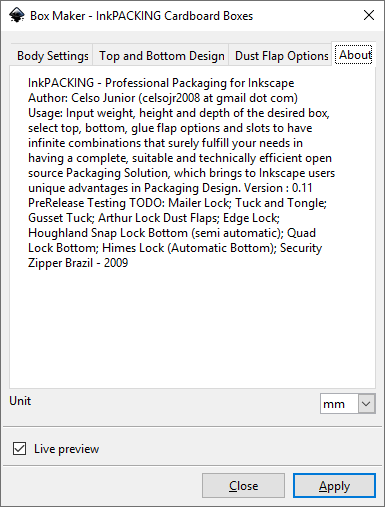The image size is (385, 507).
Task: Click the mm unit value field
Action: tap(339, 404)
